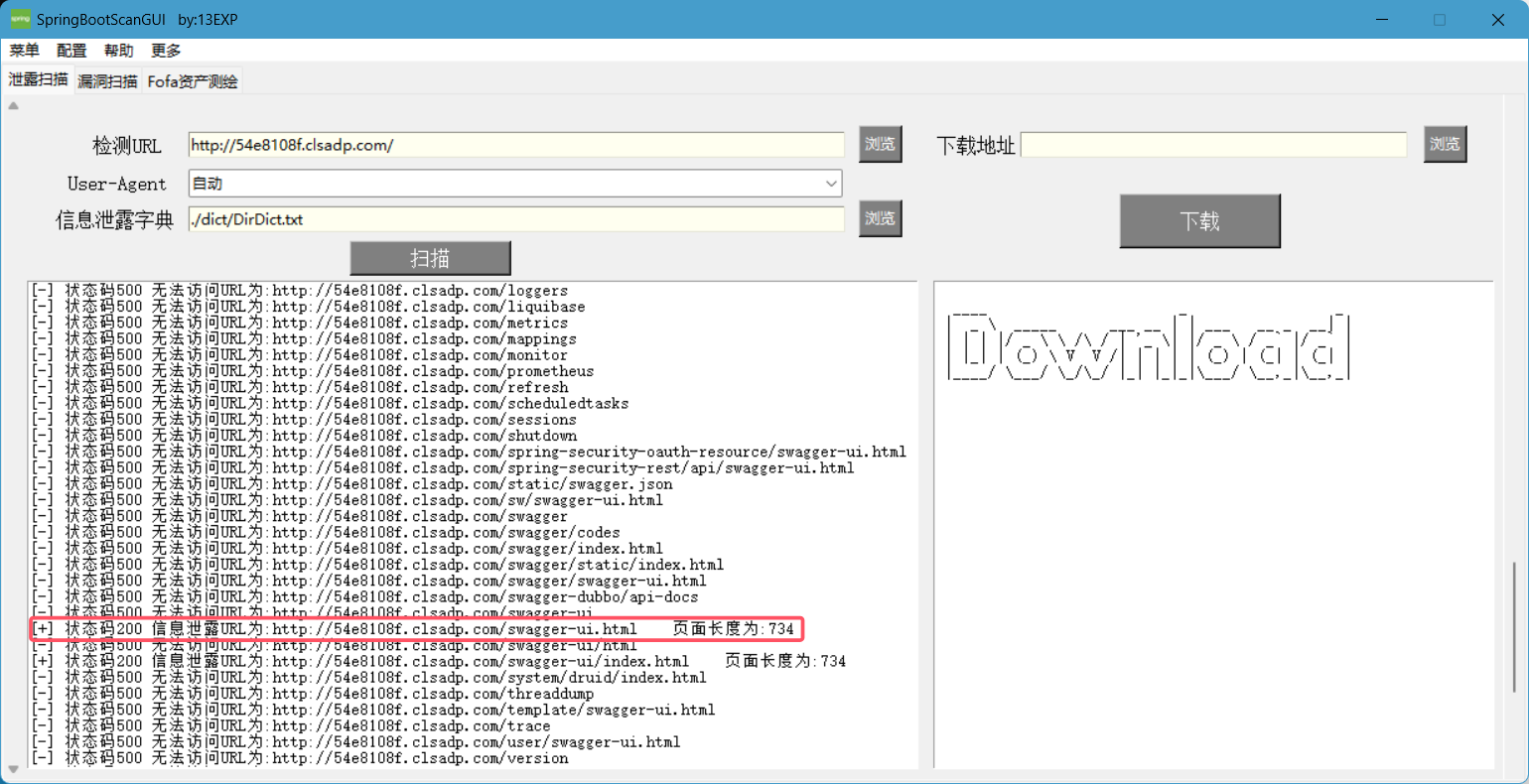Open the 菜单 menu
Viewport: 1529px width, 784px height.
coord(25,51)
